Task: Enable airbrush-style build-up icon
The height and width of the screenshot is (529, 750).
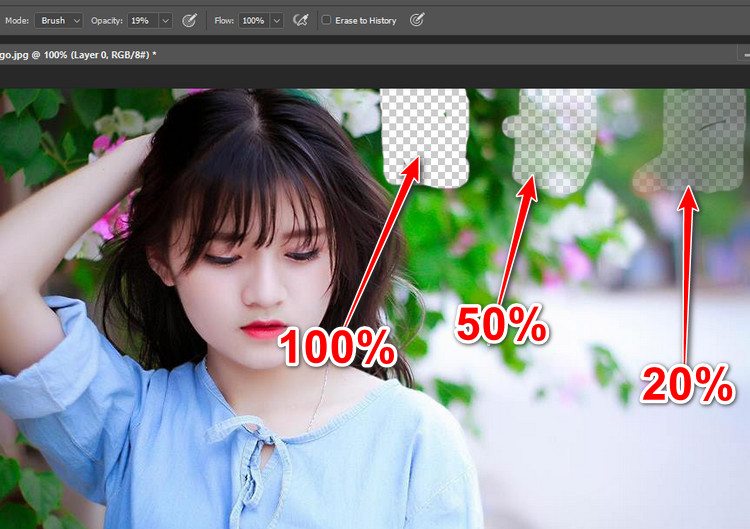Action: coord(300,20)
